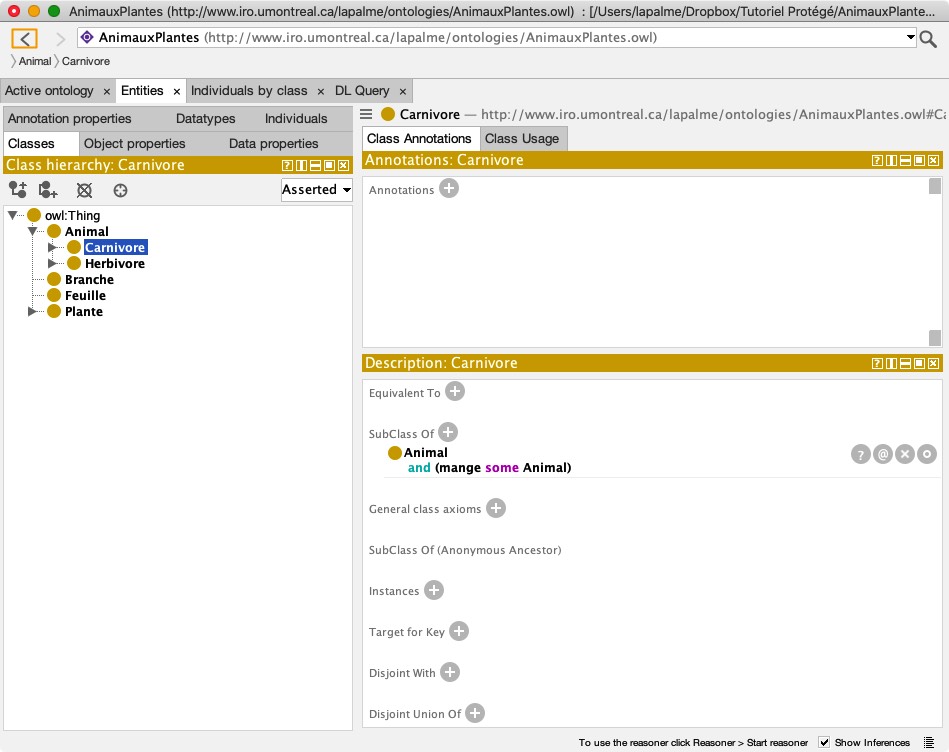Viewport: 949px width, 752px height.
Task: Open the Class Usage tab
Action: click(x=521, y=139)
